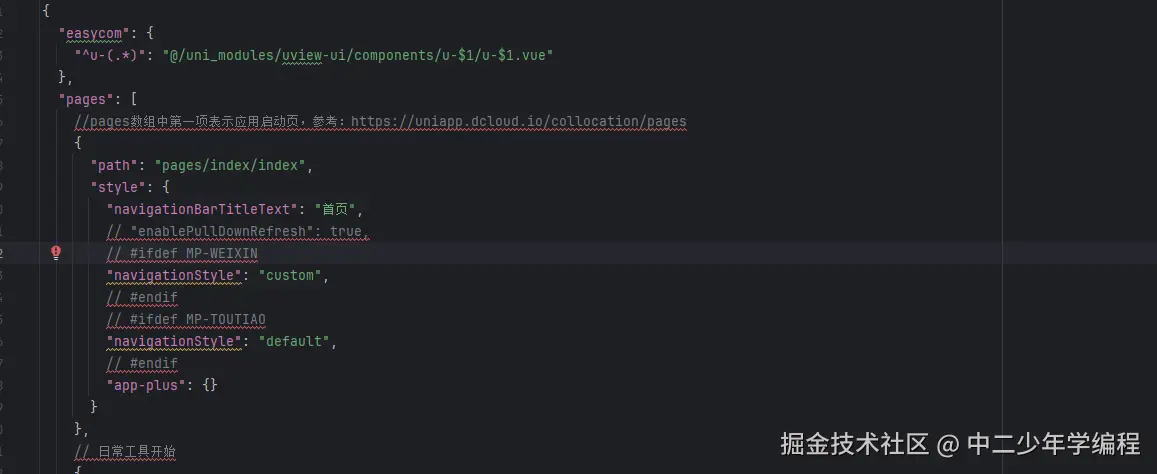Click the "path" key
The height and width of the screenshot is (474, 1157).
[114, 165]
